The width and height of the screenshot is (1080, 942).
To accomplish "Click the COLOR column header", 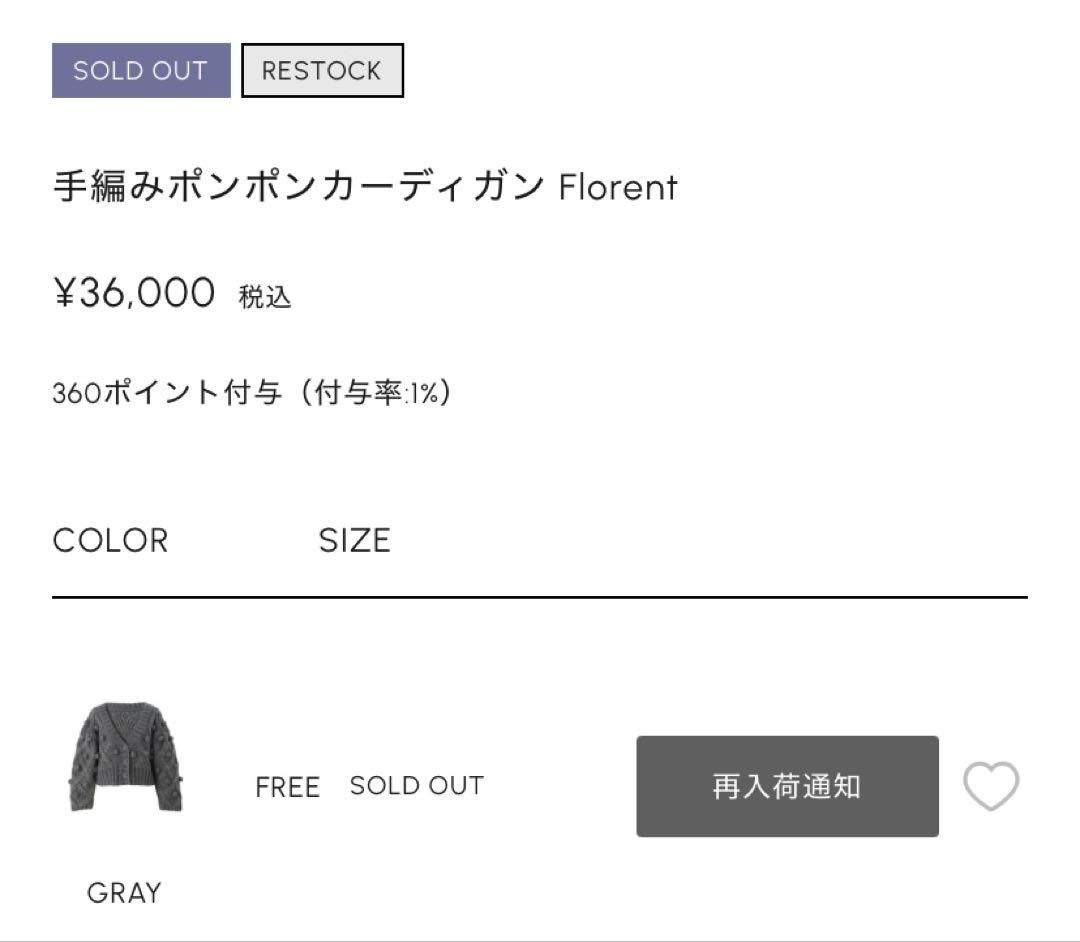I will click(x=110, y=541).
